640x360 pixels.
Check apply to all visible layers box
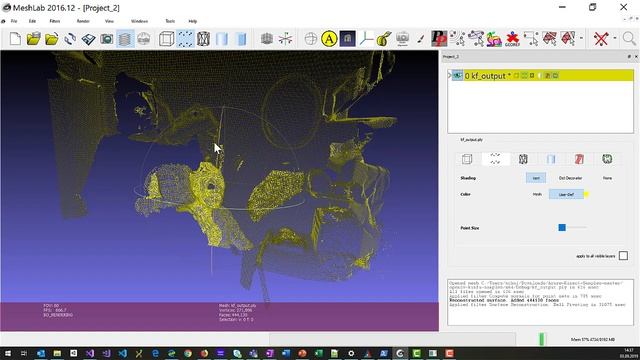623,256
